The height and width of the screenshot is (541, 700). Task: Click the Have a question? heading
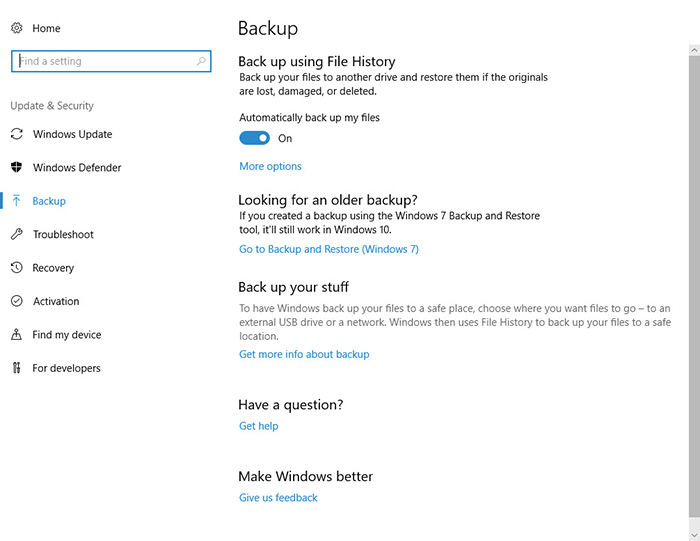tap(291, 405)
